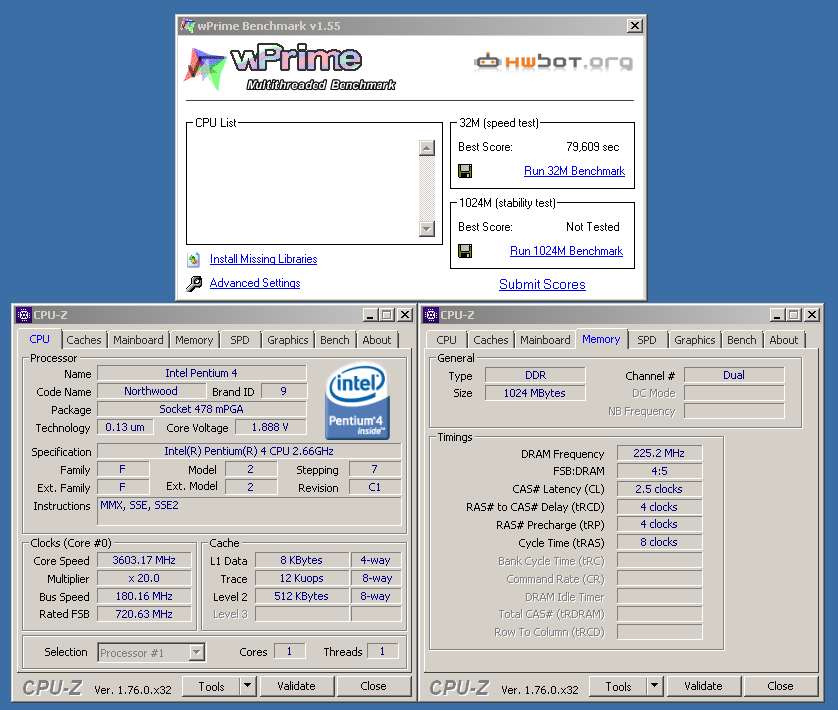The image size is (838, 710).
Task: Click the Channel # Dual value
Action: click(x=734, y=375)
